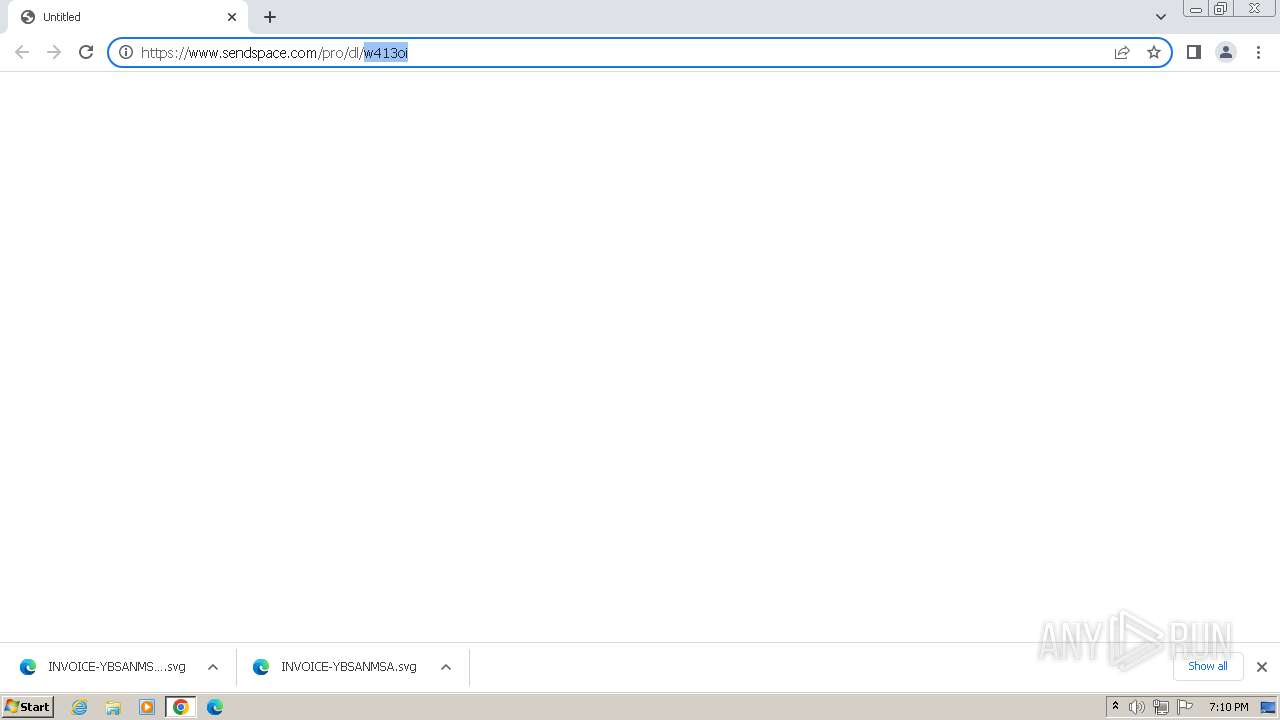The image size is (1280, 720).
Task: Open File Explorer from taskbar
Action: pyautogui.click(x=113, y=707)
